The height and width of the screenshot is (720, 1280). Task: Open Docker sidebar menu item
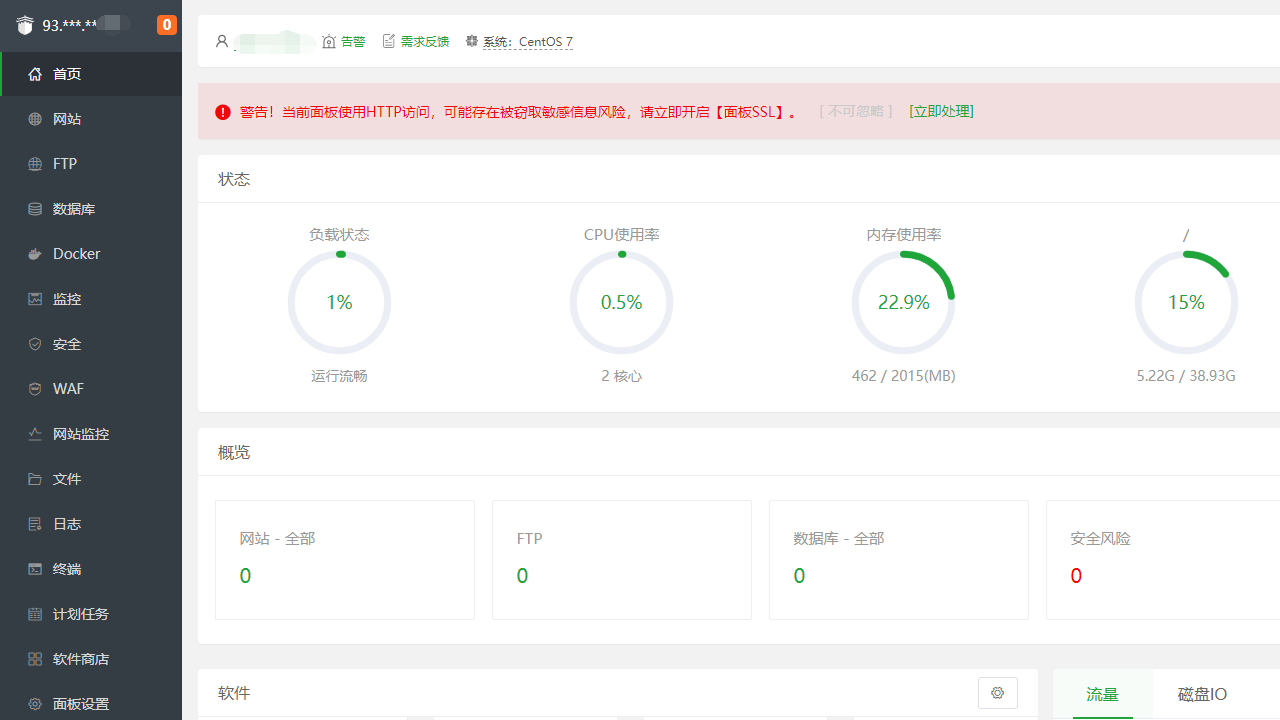pyautogui.click(x=91, y=254)
